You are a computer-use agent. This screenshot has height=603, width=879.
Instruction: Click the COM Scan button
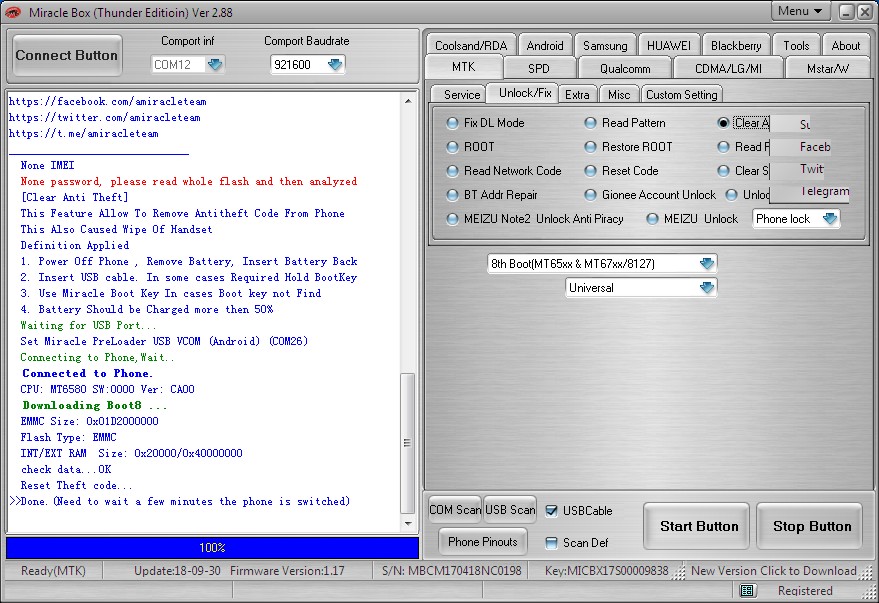click(x=455, y=509)
